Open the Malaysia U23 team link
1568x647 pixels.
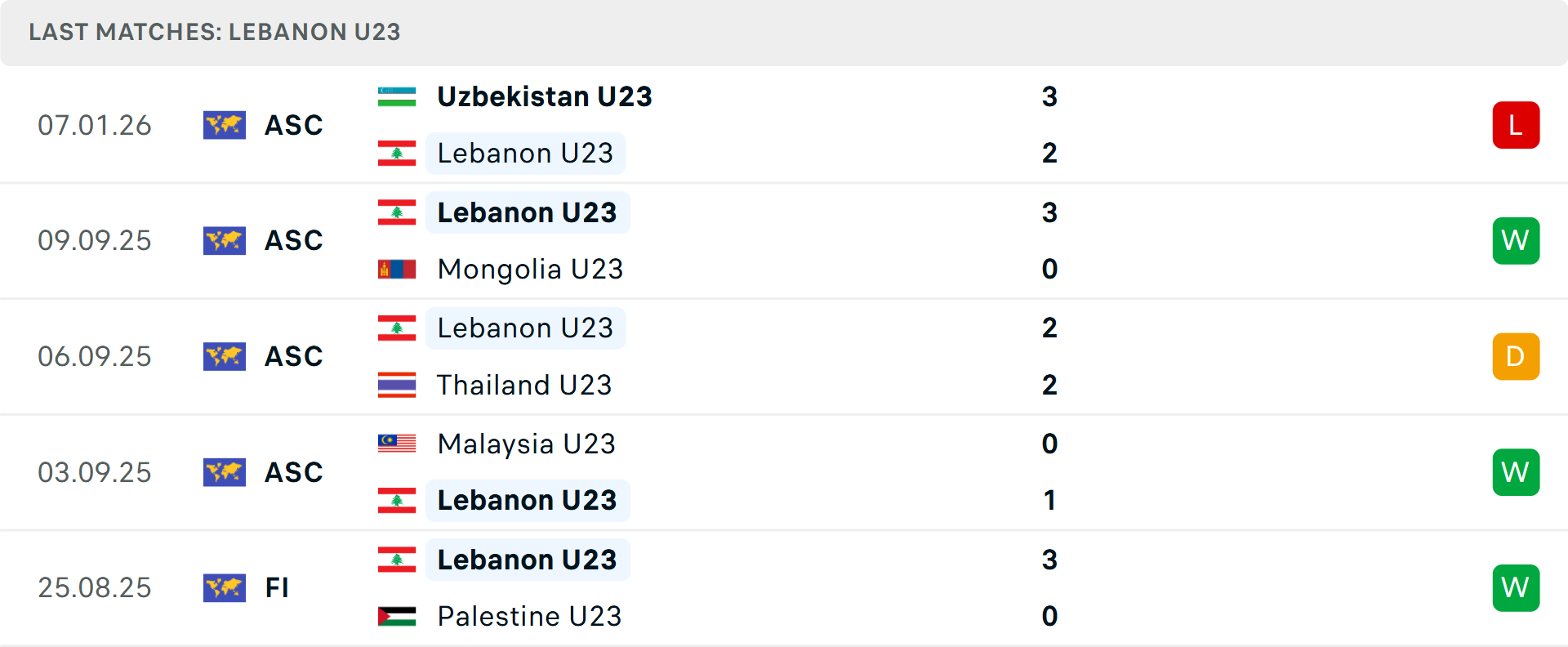(x=526, y=444)
